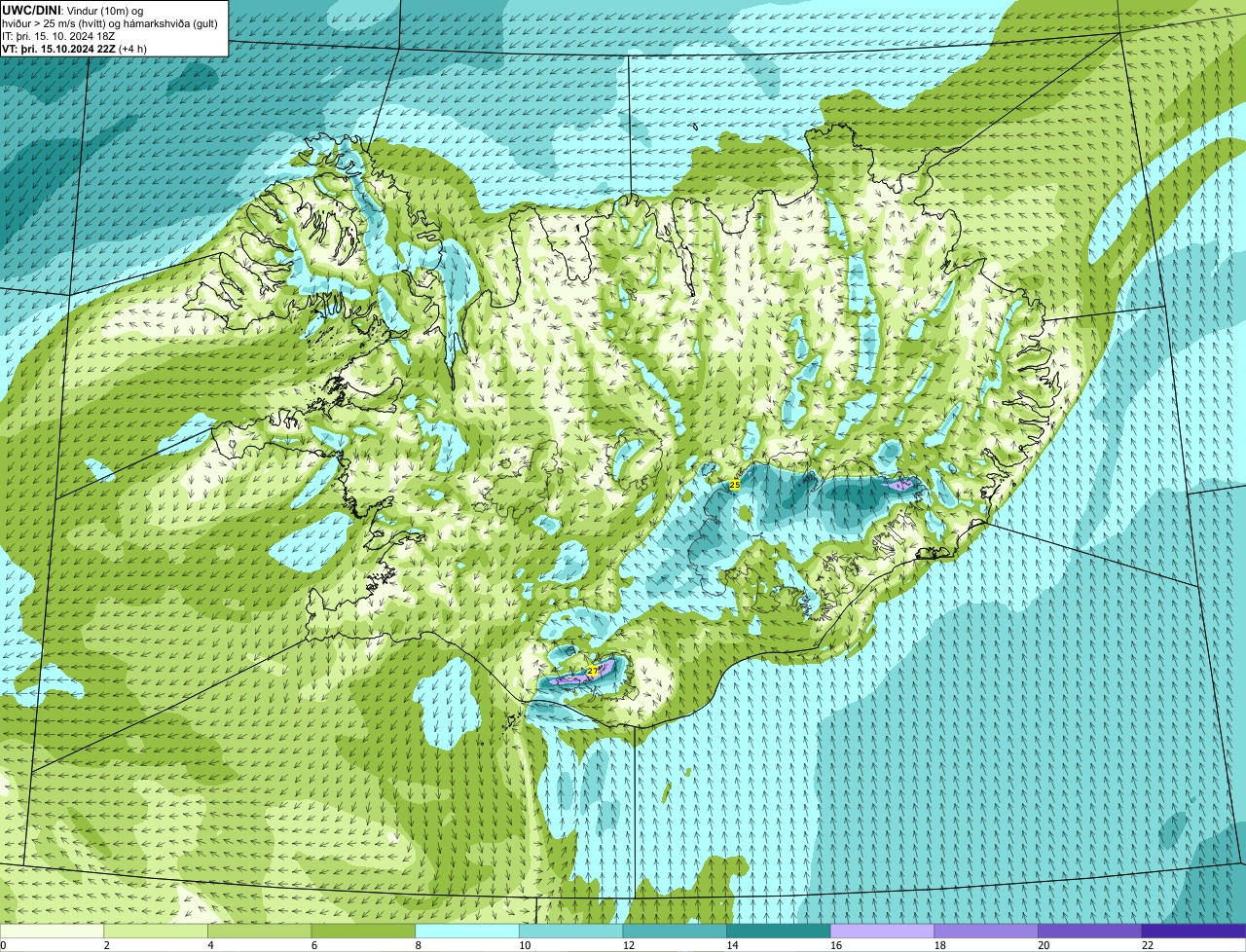Click the legend tick label 14

pos(732,945)
